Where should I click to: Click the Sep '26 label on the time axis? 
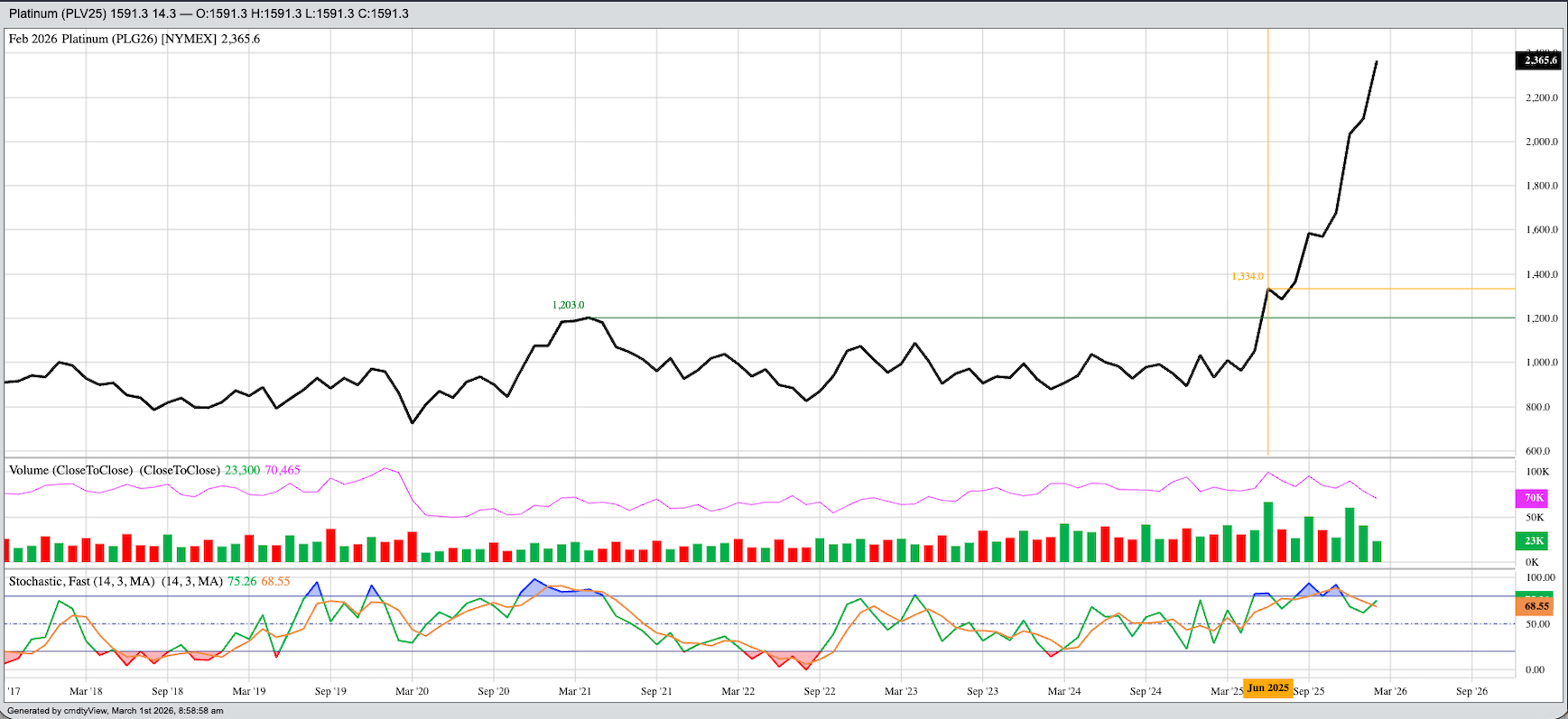point(1471,691)
